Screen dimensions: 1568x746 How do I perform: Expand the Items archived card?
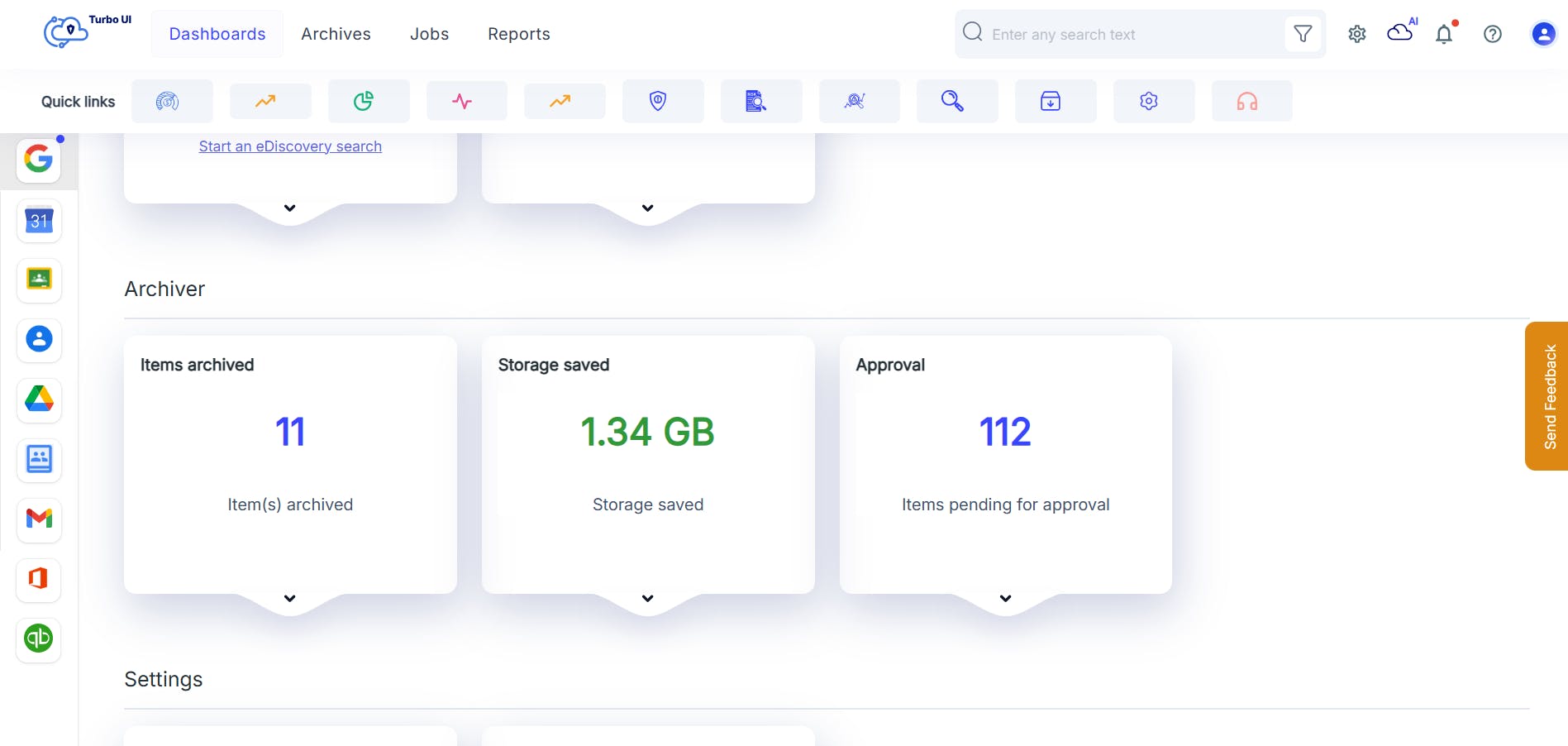pyautogui.click(x=290, y=599)
